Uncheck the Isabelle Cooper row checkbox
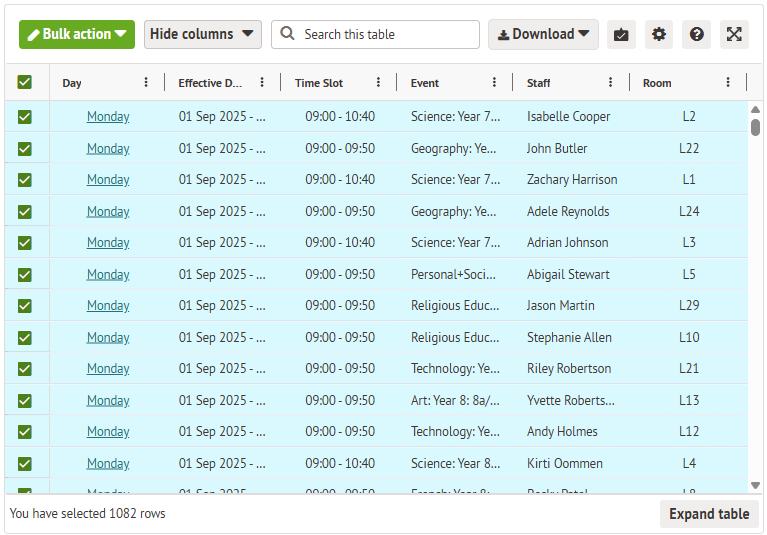Viewport: 767px width, 535px height. coord(25,117)
